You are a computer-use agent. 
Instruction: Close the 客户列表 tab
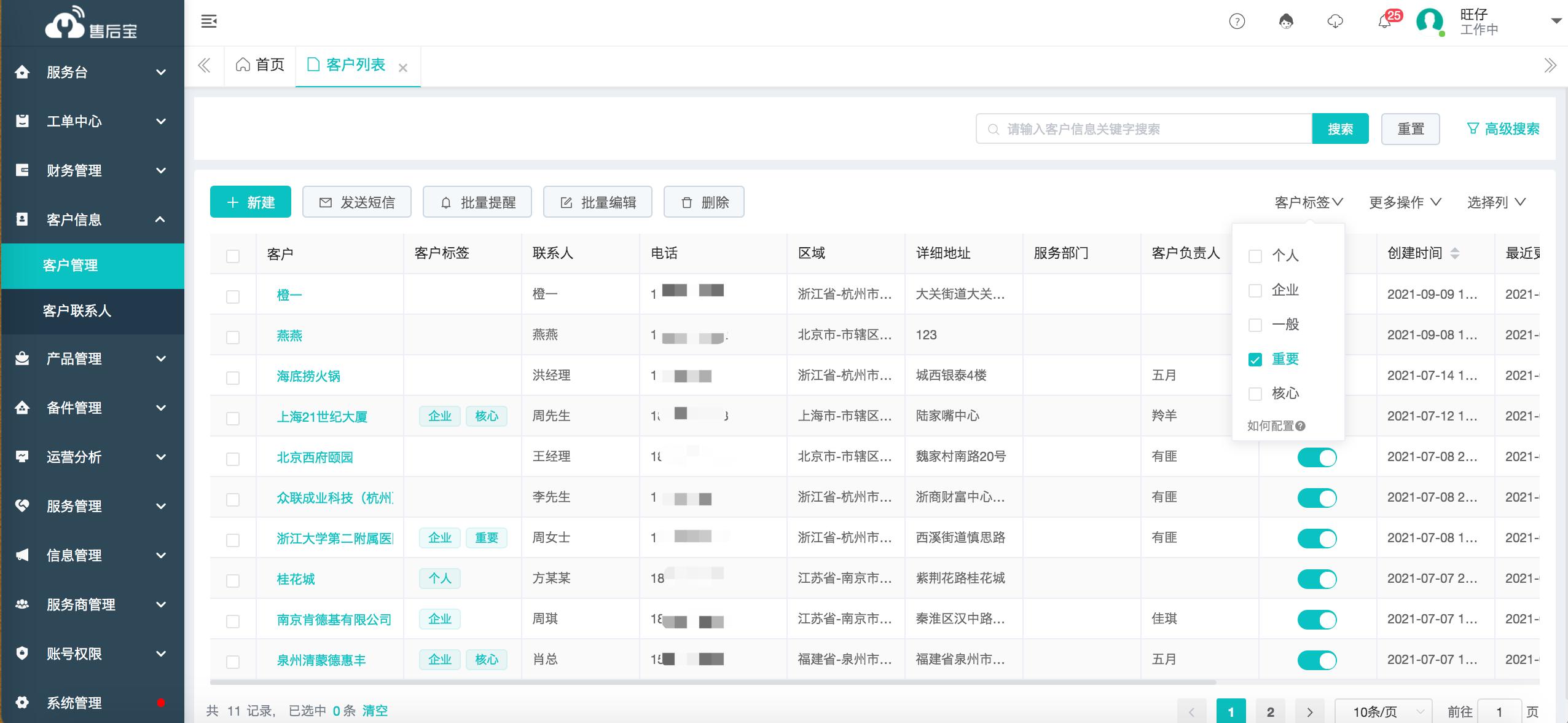[x=403, y=68]
